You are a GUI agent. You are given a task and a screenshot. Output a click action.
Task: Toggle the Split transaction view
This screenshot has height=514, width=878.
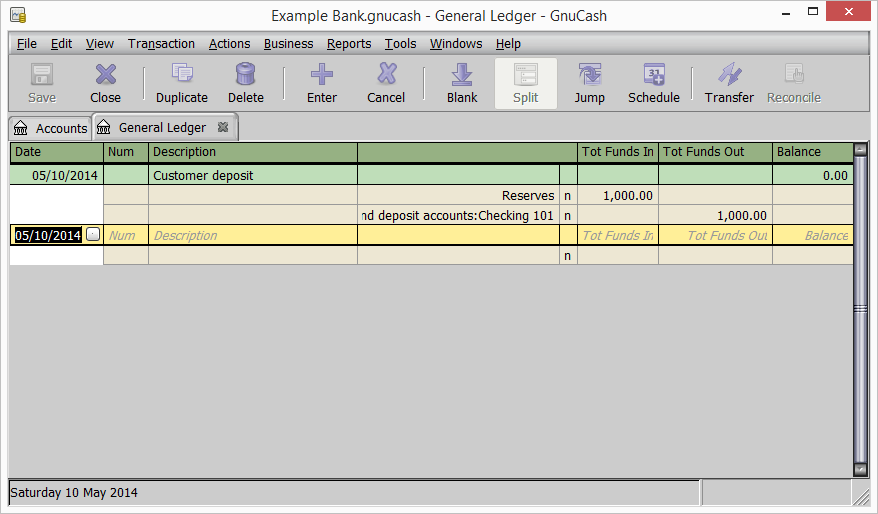(525, 83)
